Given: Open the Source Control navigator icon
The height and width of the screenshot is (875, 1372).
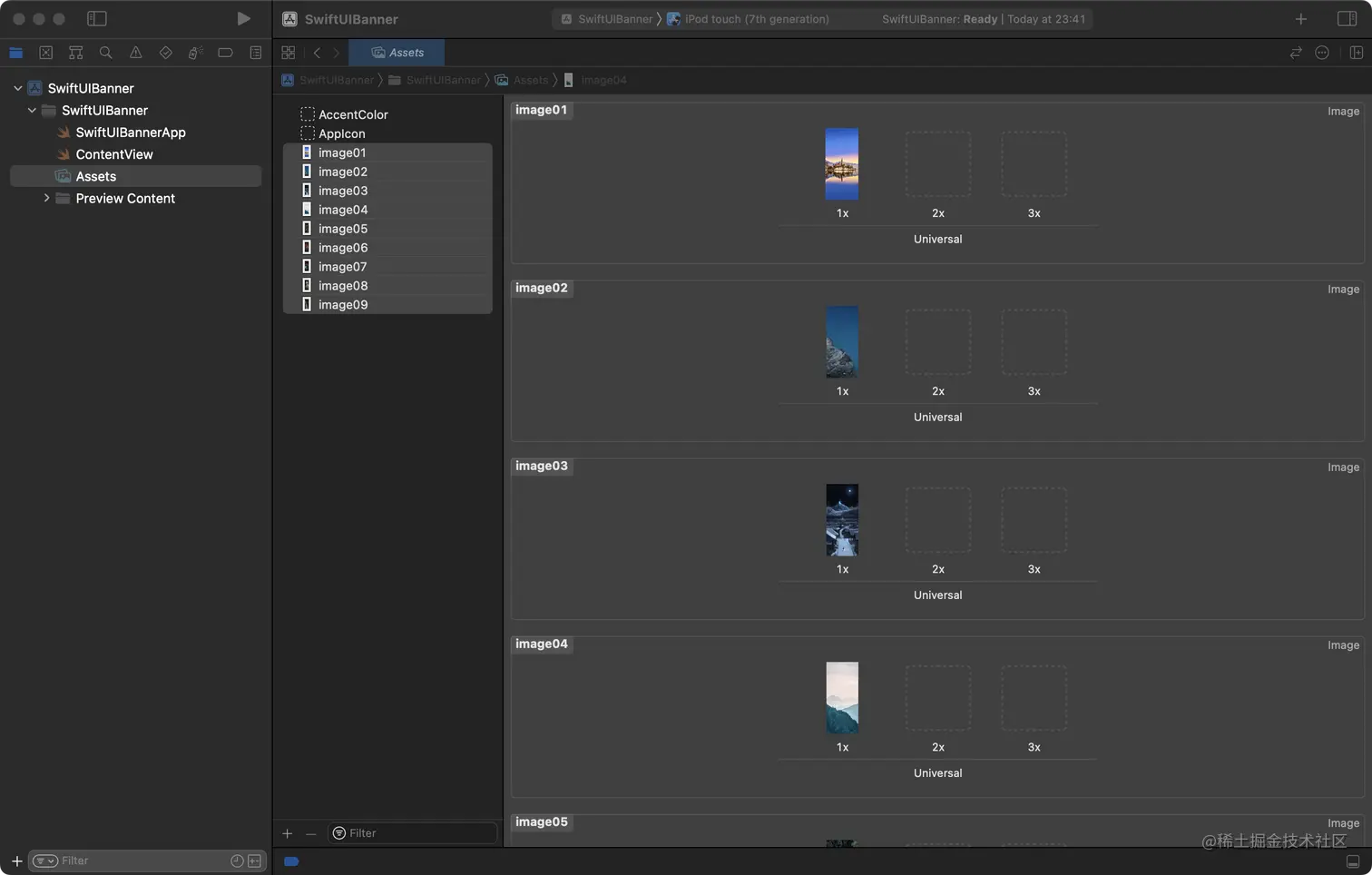Looking at the screenshot, I should 46,53.
